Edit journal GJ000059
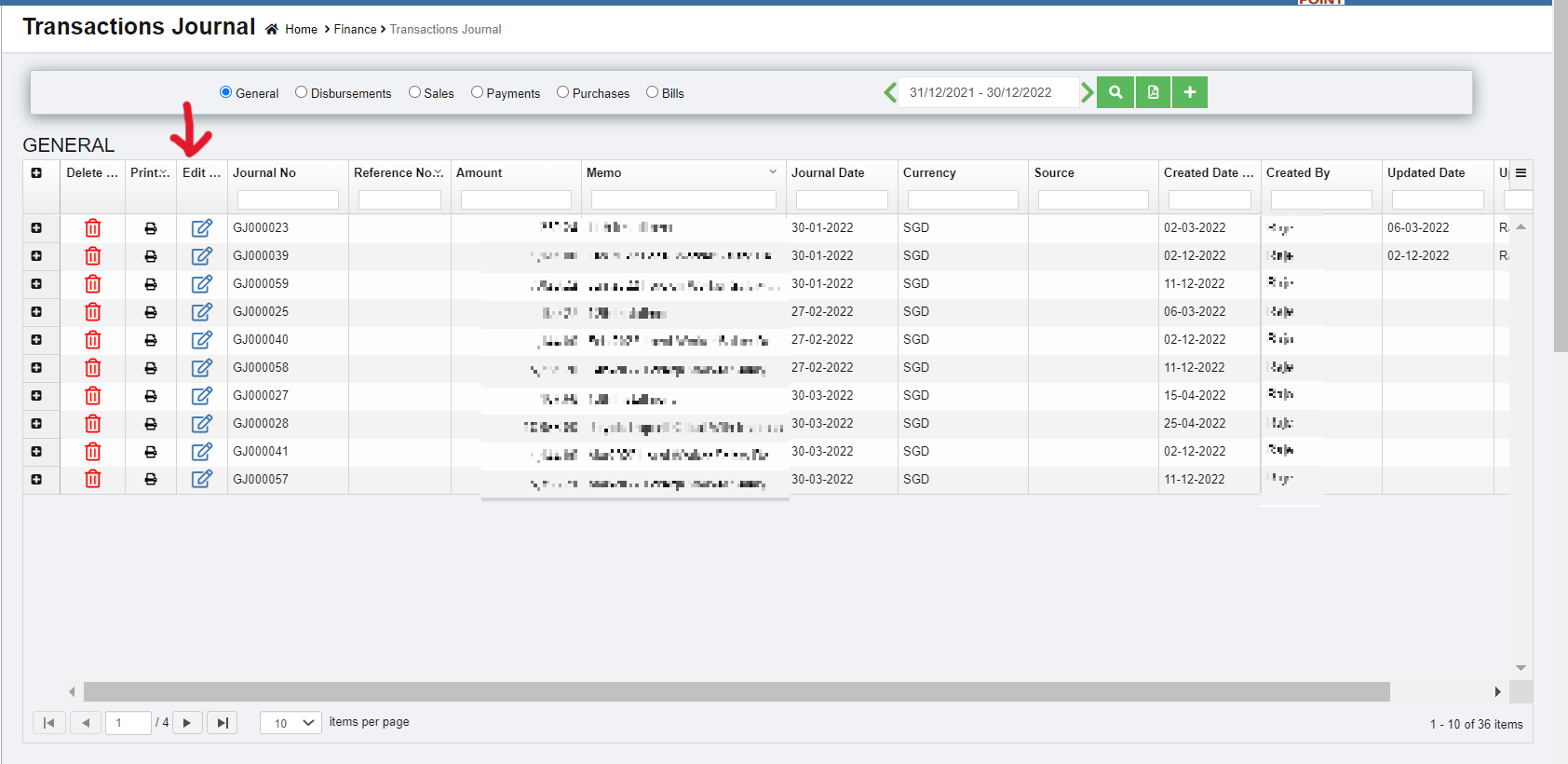This screenshot has height=764, width=1568. [202, 284]
